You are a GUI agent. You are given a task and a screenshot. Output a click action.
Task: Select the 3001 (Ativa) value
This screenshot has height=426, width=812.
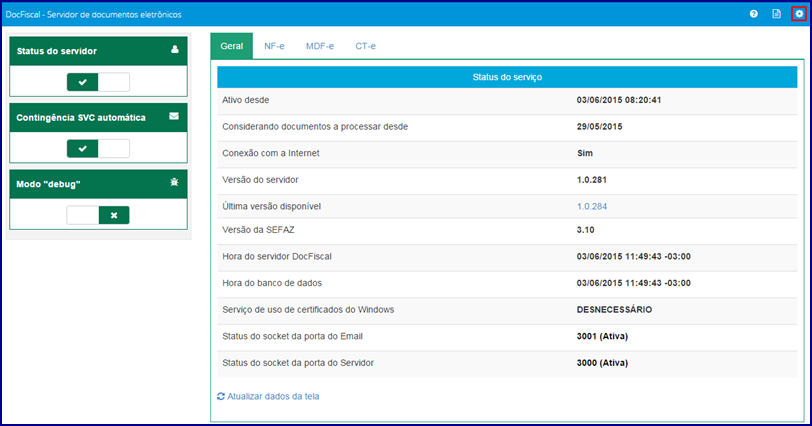tap(602, 336)
